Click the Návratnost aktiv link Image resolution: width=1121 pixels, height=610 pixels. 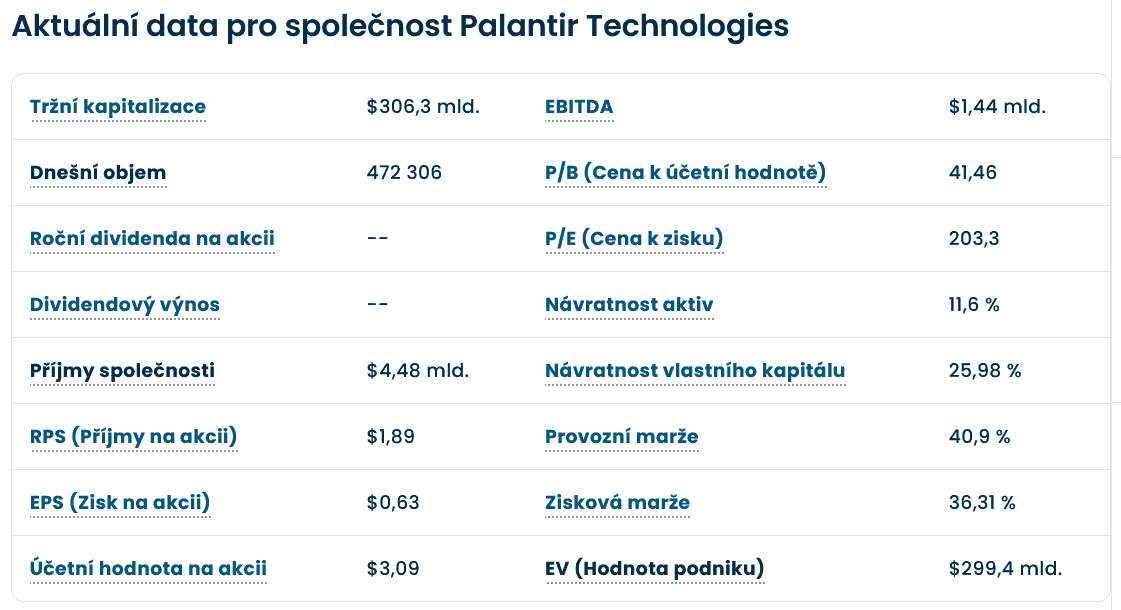[x=629, y=305]
